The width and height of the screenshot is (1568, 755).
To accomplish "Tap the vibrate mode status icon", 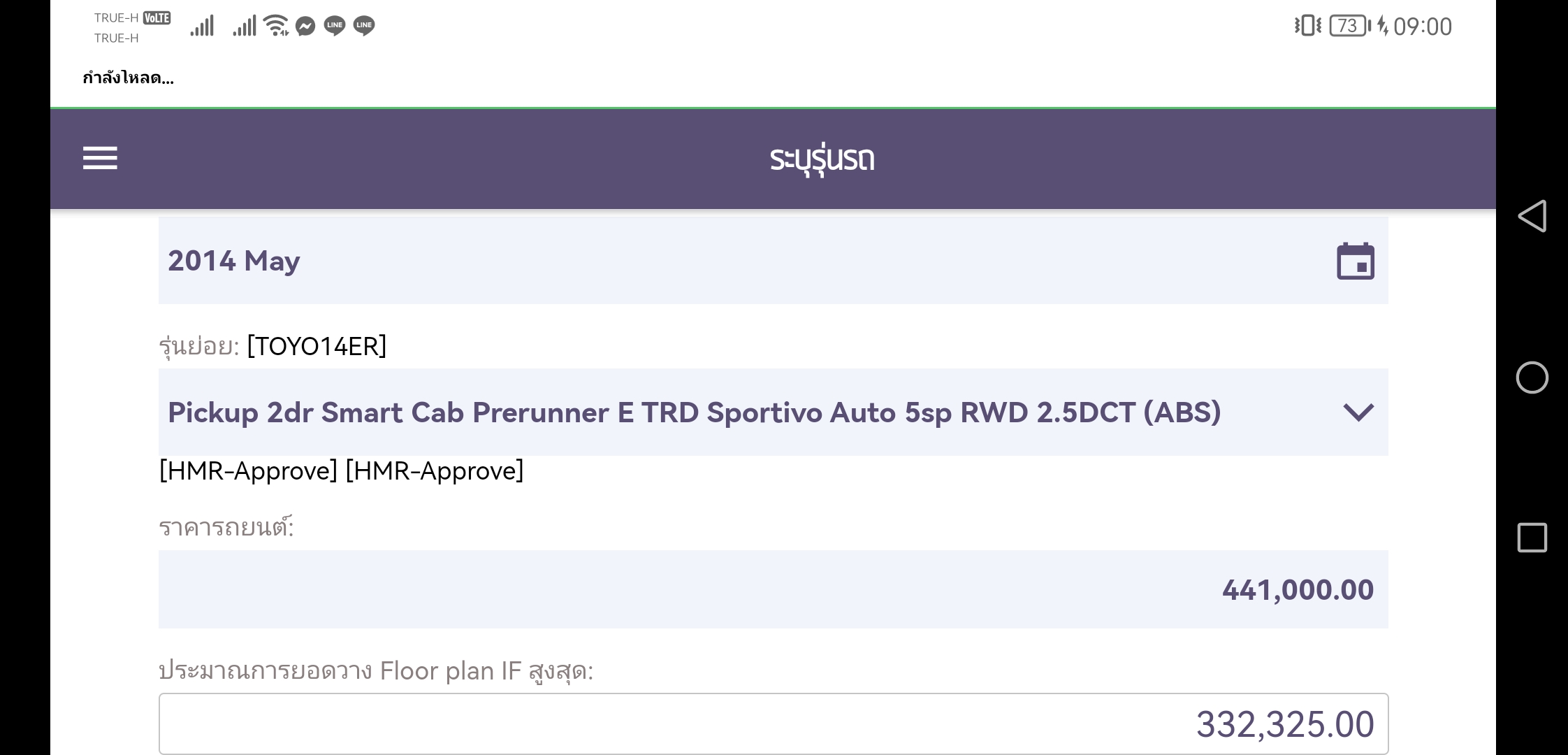I will pos(1307,26).
